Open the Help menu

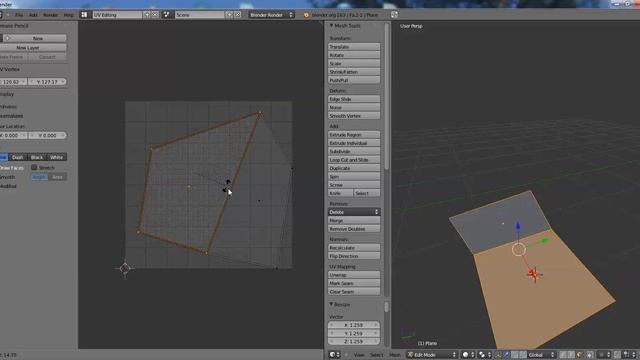[68, 15]
